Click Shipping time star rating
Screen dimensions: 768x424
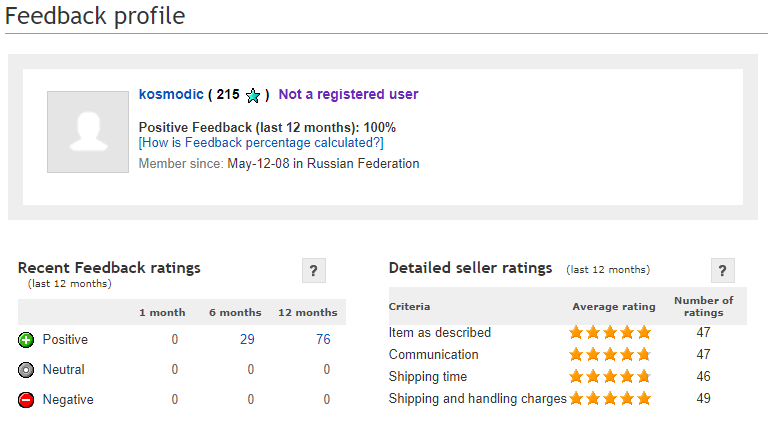coord(610,376)
